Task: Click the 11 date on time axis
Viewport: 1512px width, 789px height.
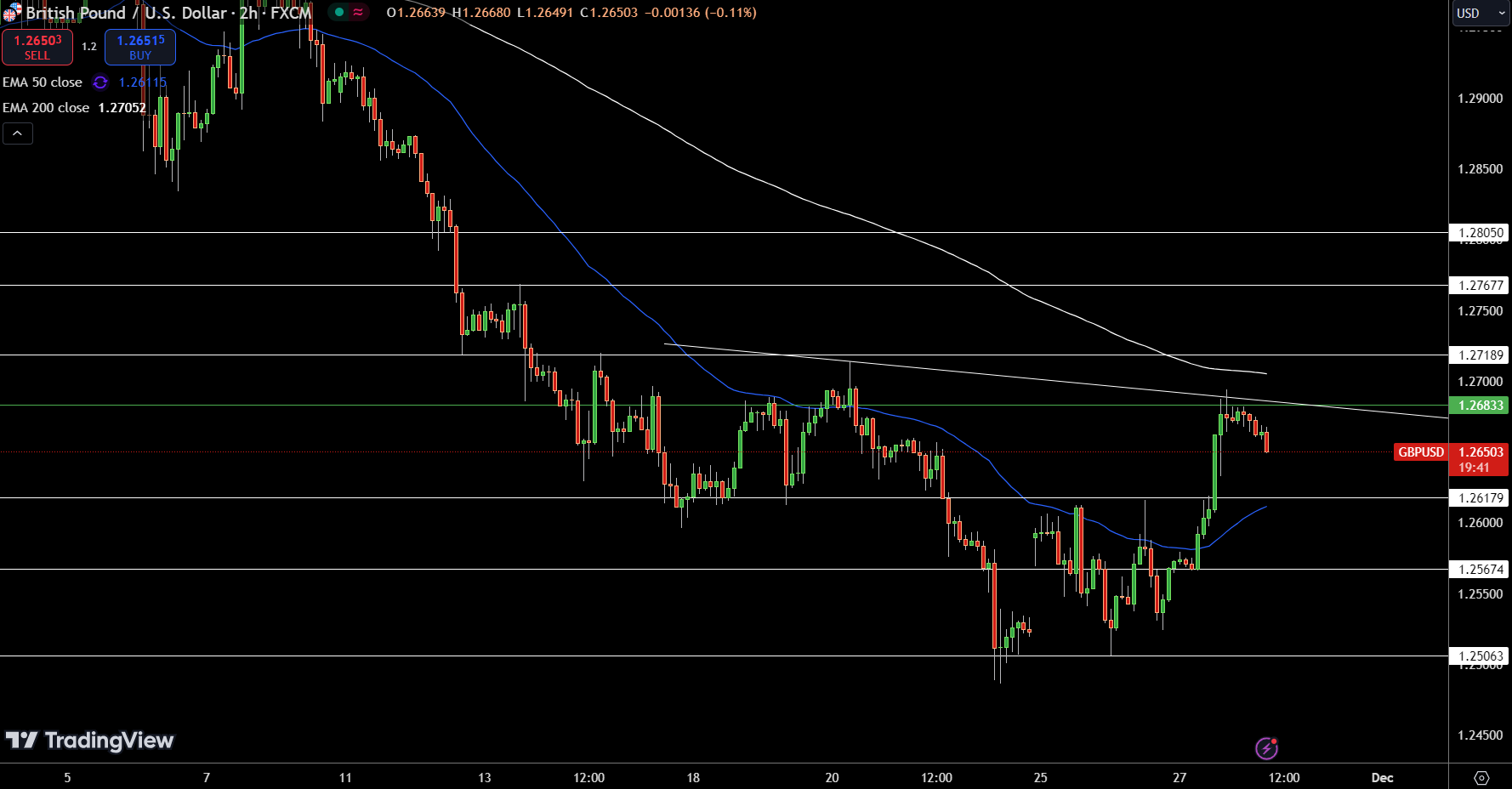Action: click(345, 778)
